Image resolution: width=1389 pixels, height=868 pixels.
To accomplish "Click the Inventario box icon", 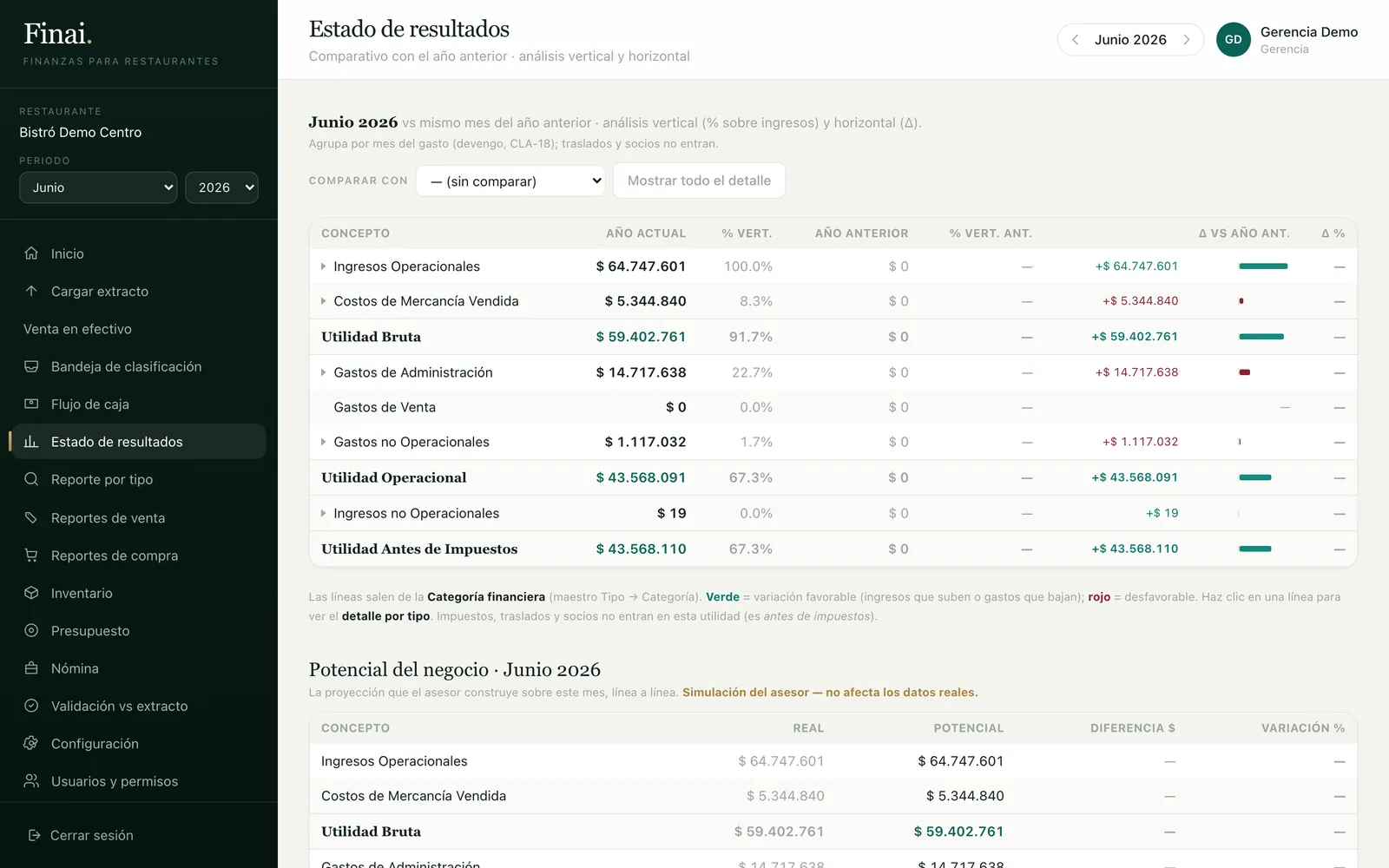I will 31,593.
